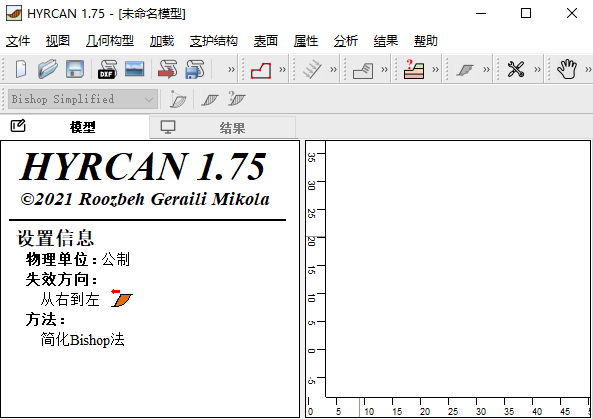Switch to the 模型 tab
The height and width of the screenshot is (419, 593).
[x=75, y=127]
